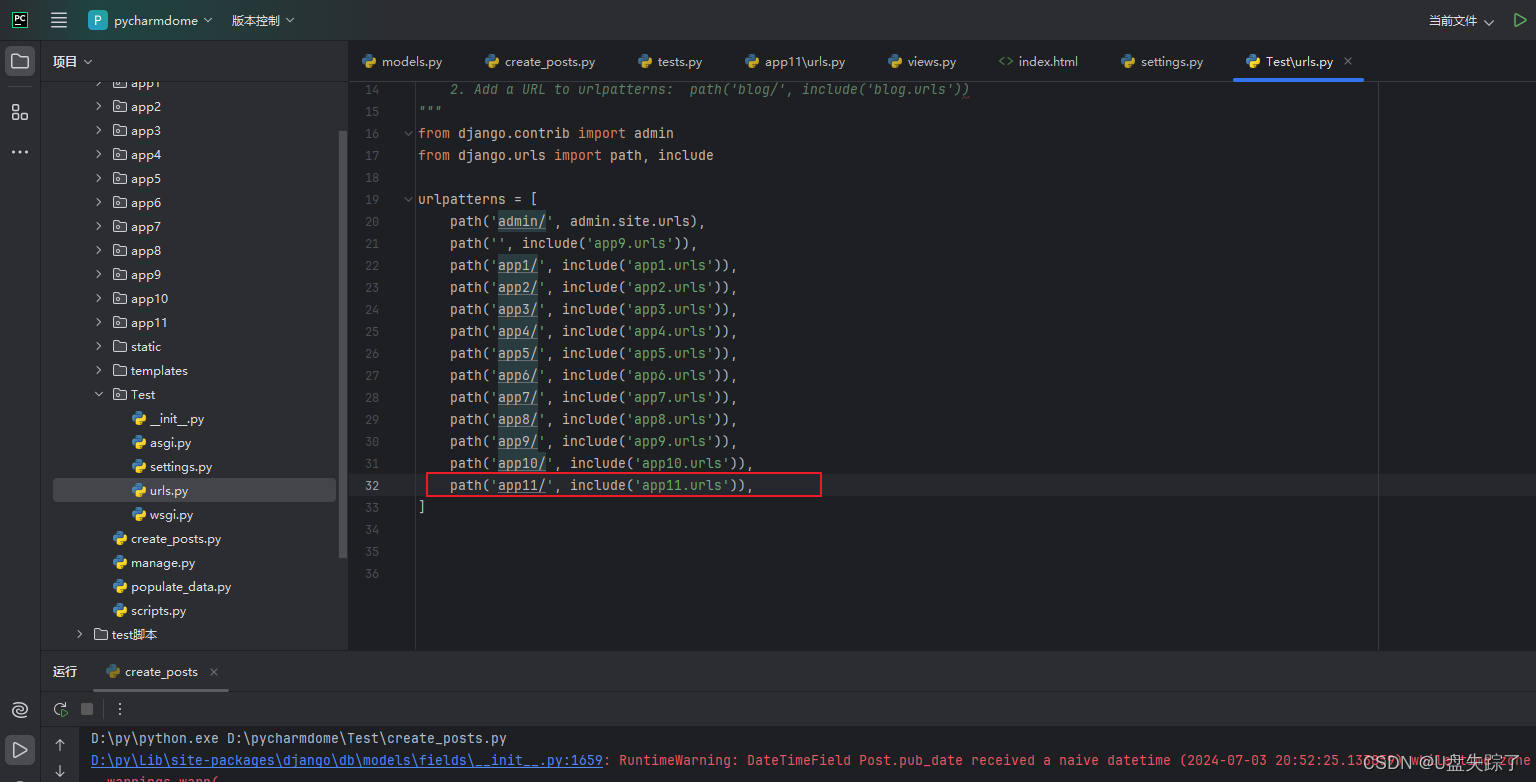Toggle the Project tool window folder icon
This screenshot has width=1536, height=782.
coord(19,60)
